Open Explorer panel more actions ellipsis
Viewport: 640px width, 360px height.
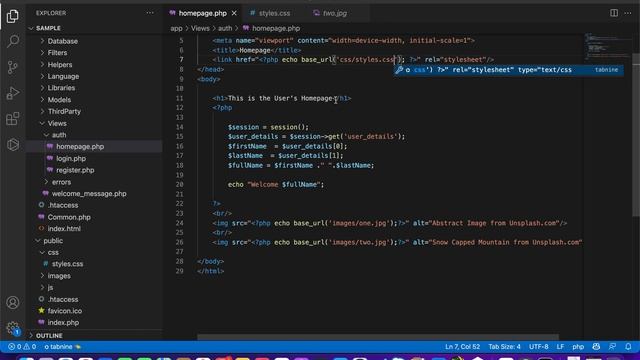pyautogui.click(x=150, y=13)
